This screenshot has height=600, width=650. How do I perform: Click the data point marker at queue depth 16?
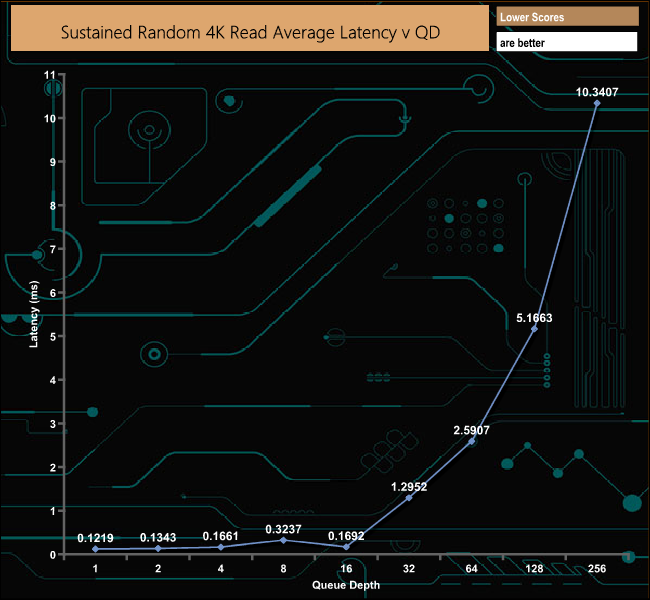coord(346,547)
